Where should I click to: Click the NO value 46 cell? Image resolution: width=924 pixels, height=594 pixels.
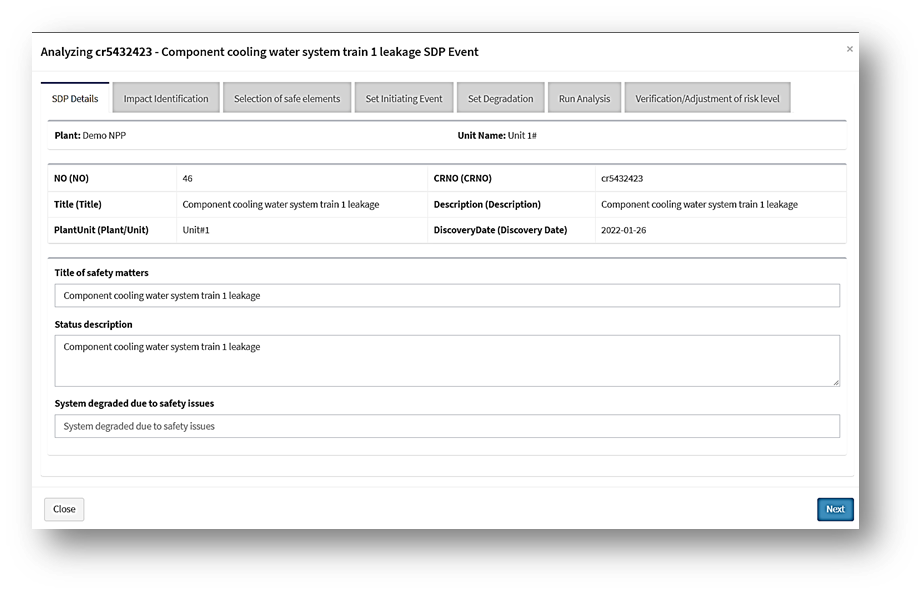tap(188, 178)
